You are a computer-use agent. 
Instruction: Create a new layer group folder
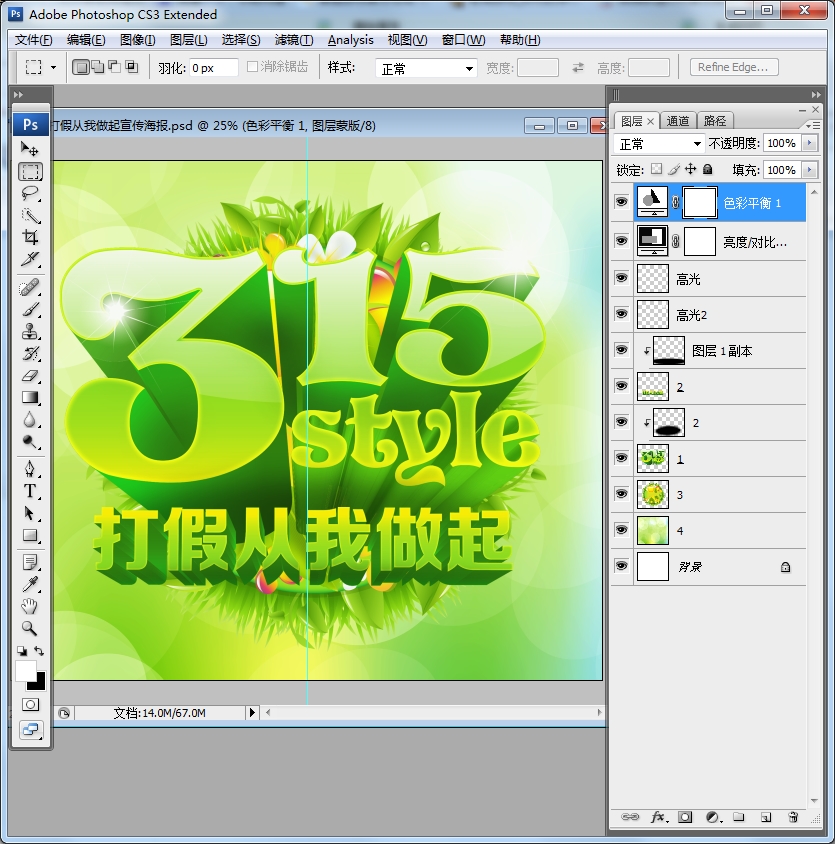click(738, 817)
